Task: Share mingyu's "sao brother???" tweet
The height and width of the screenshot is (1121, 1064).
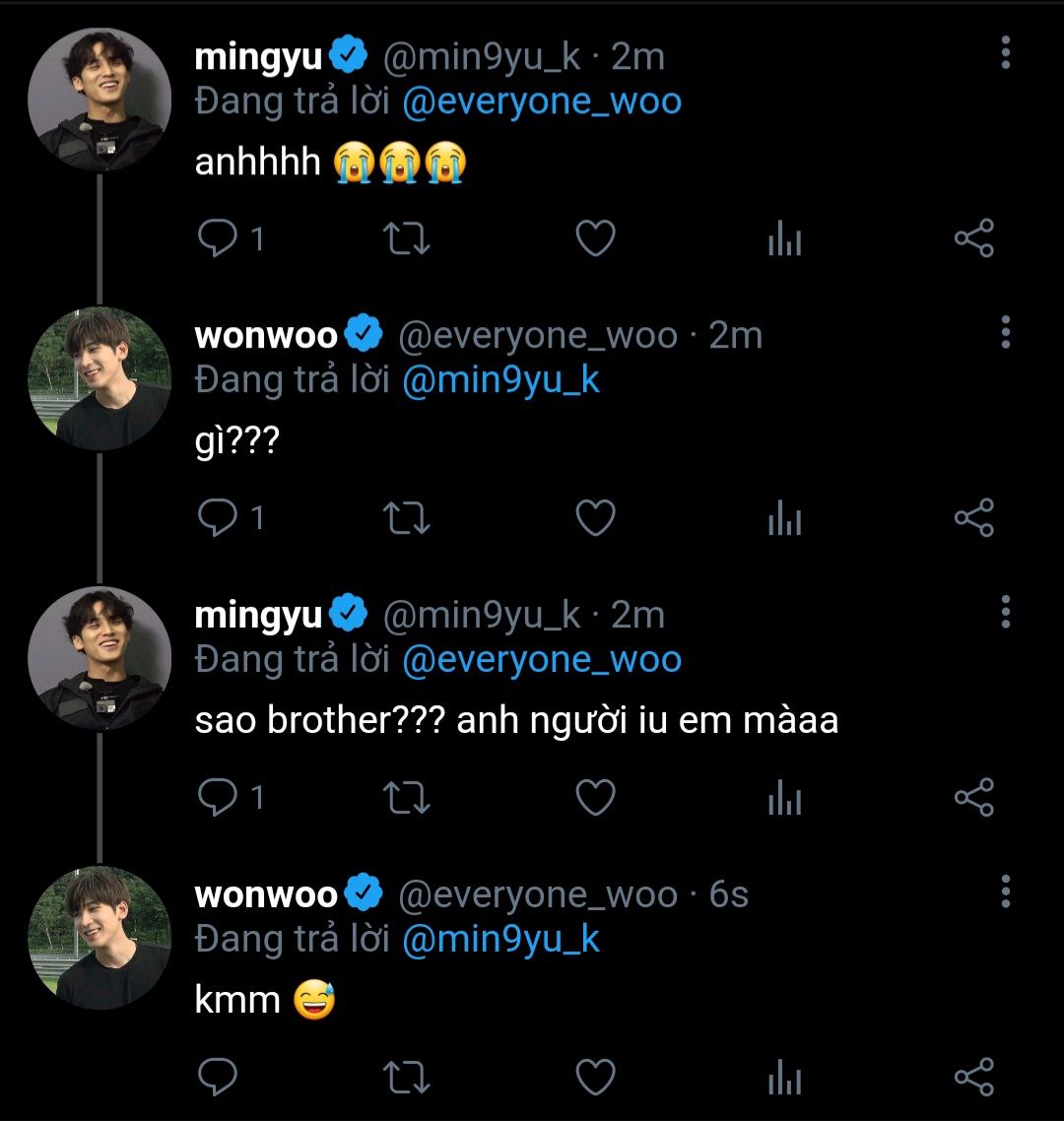Action: click(973, 797)
